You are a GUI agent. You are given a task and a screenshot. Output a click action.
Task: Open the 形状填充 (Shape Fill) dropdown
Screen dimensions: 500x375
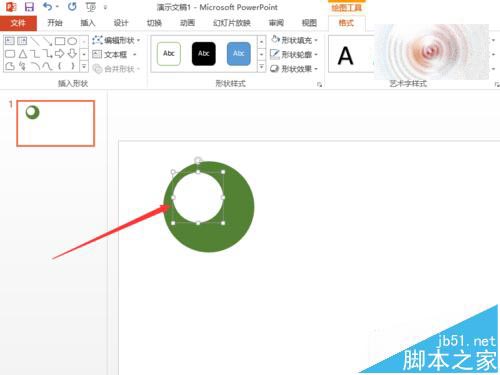click(294, 40)
